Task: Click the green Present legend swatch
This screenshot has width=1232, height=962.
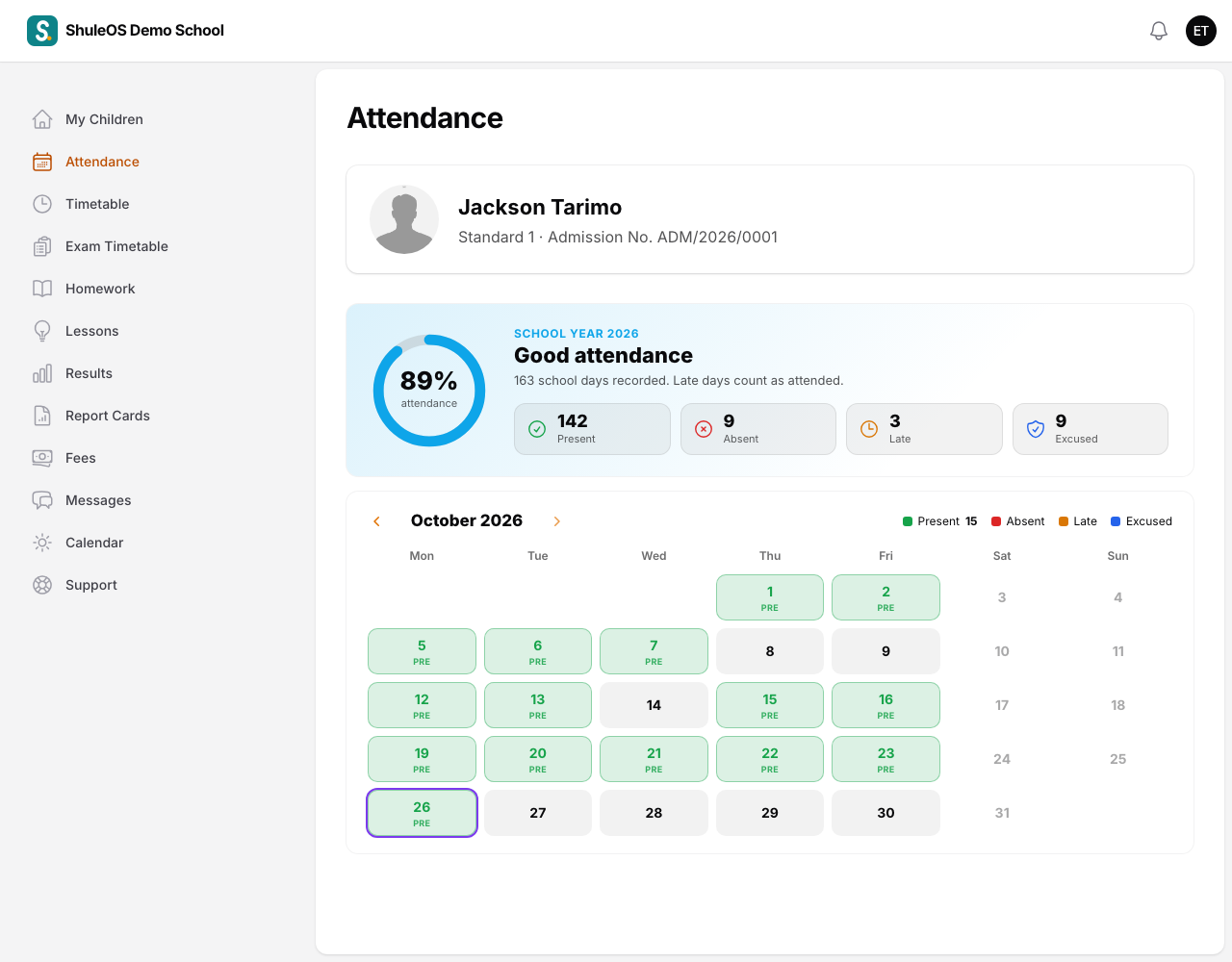Action: (908, 521)
